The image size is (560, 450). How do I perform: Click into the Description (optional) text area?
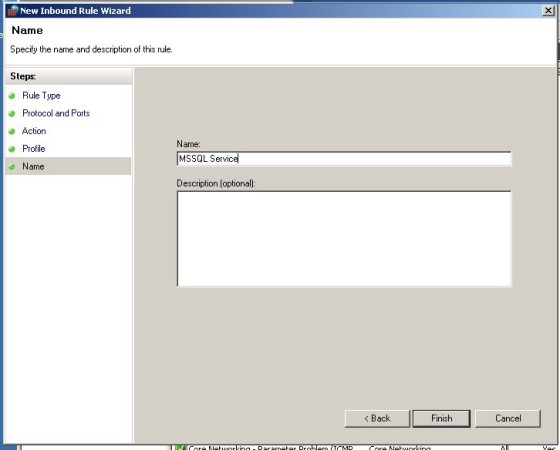pyautogui.click(x=344, y=239)
